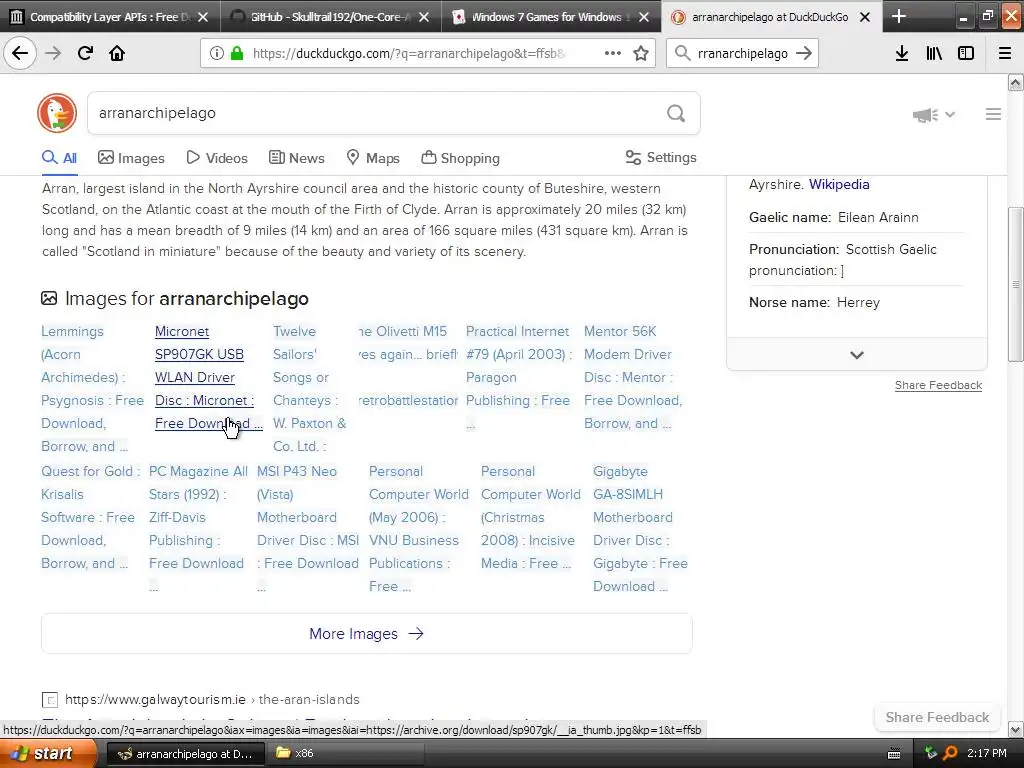Open MSI P43 Neo Motherboard Driver link
This screenshot has height=768, width=1024.
[308, 528]
